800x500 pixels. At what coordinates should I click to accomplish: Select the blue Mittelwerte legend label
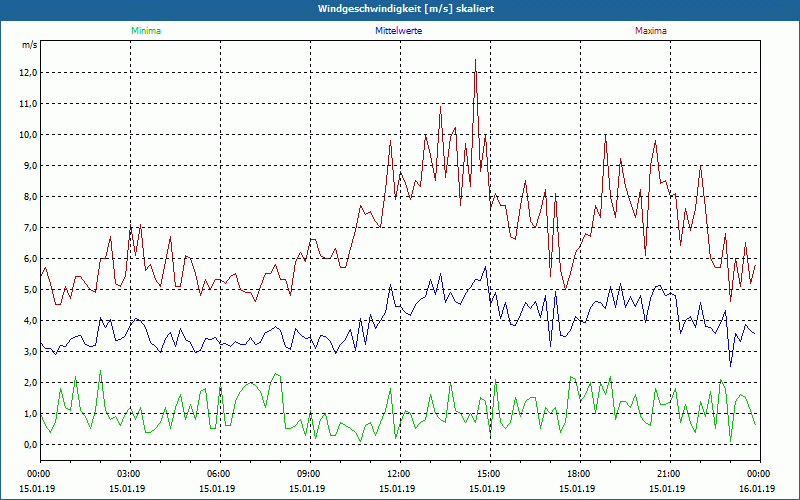(x=398, y=31)
